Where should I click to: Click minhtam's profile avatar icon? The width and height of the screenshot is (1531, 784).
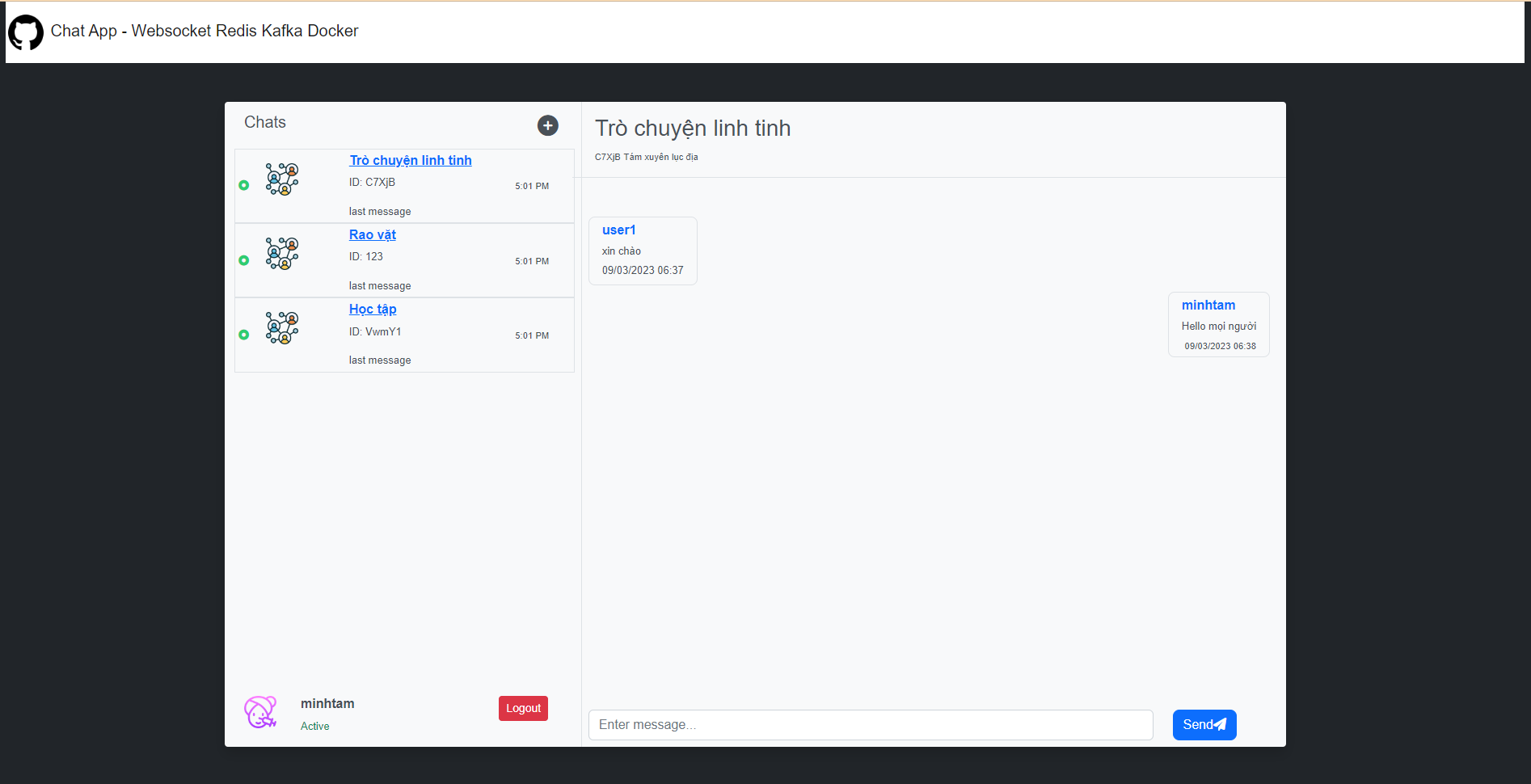pyautogui.click(x=261, y=712)
